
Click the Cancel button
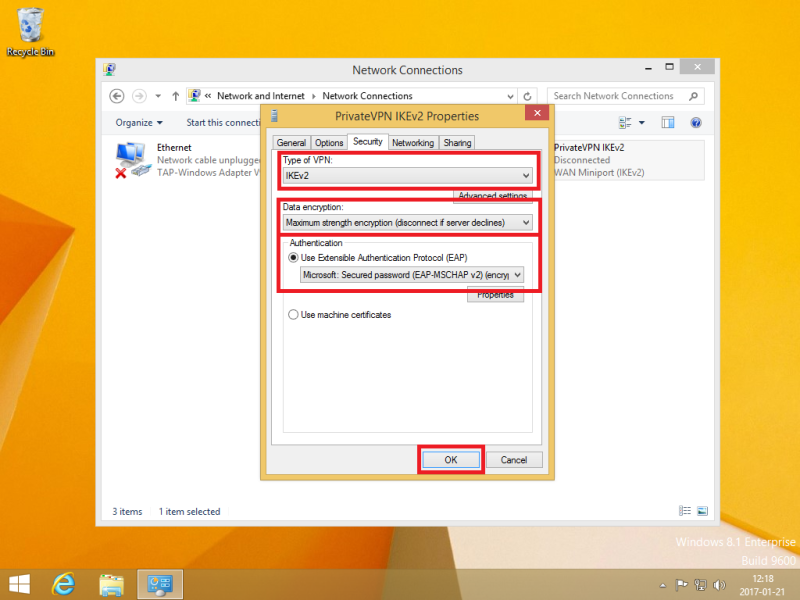514,460
